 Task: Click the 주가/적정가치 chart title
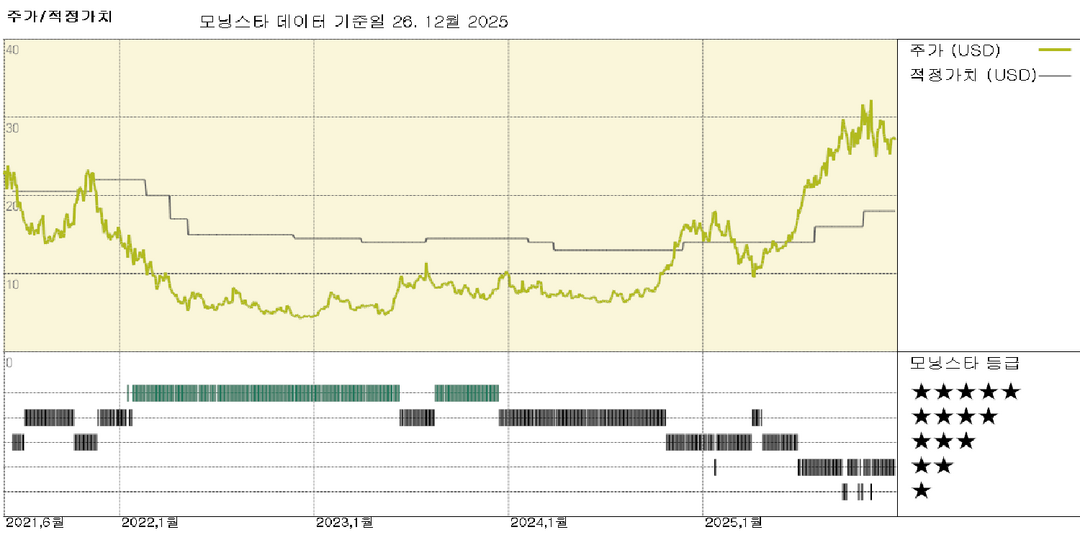pyautogui.click(x=59, y=19)
